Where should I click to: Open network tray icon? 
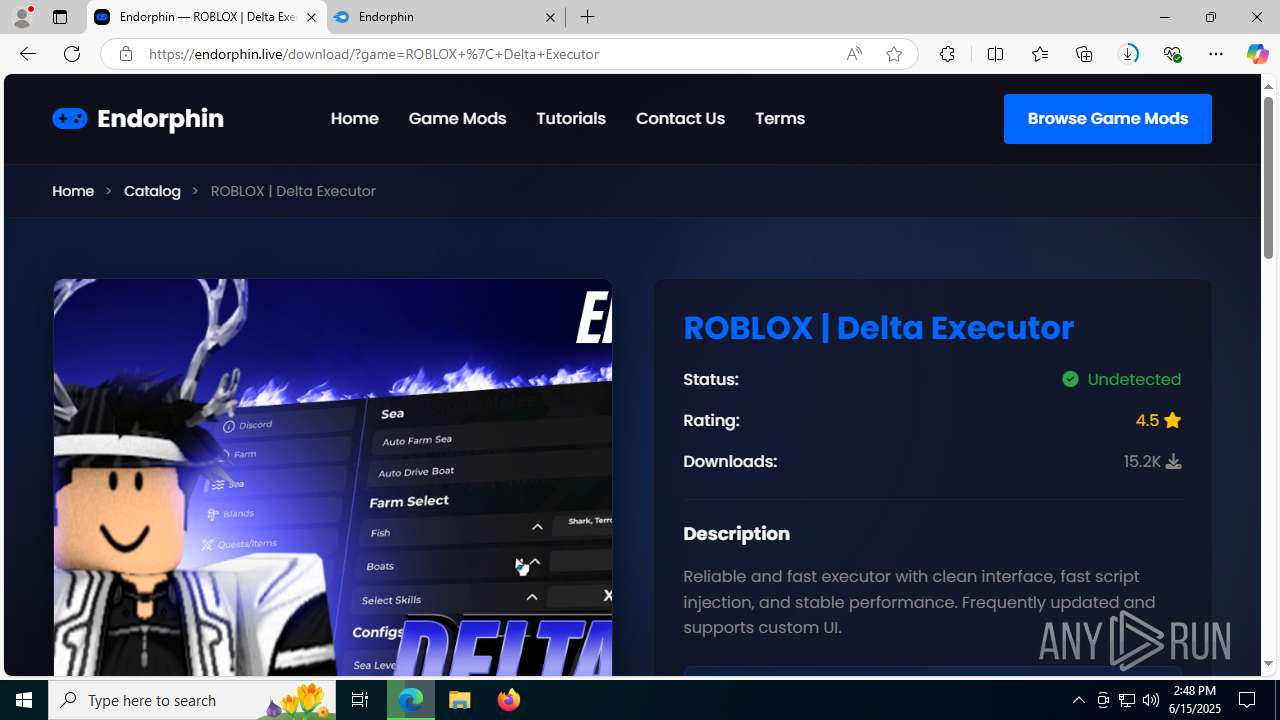[1127, 700]
